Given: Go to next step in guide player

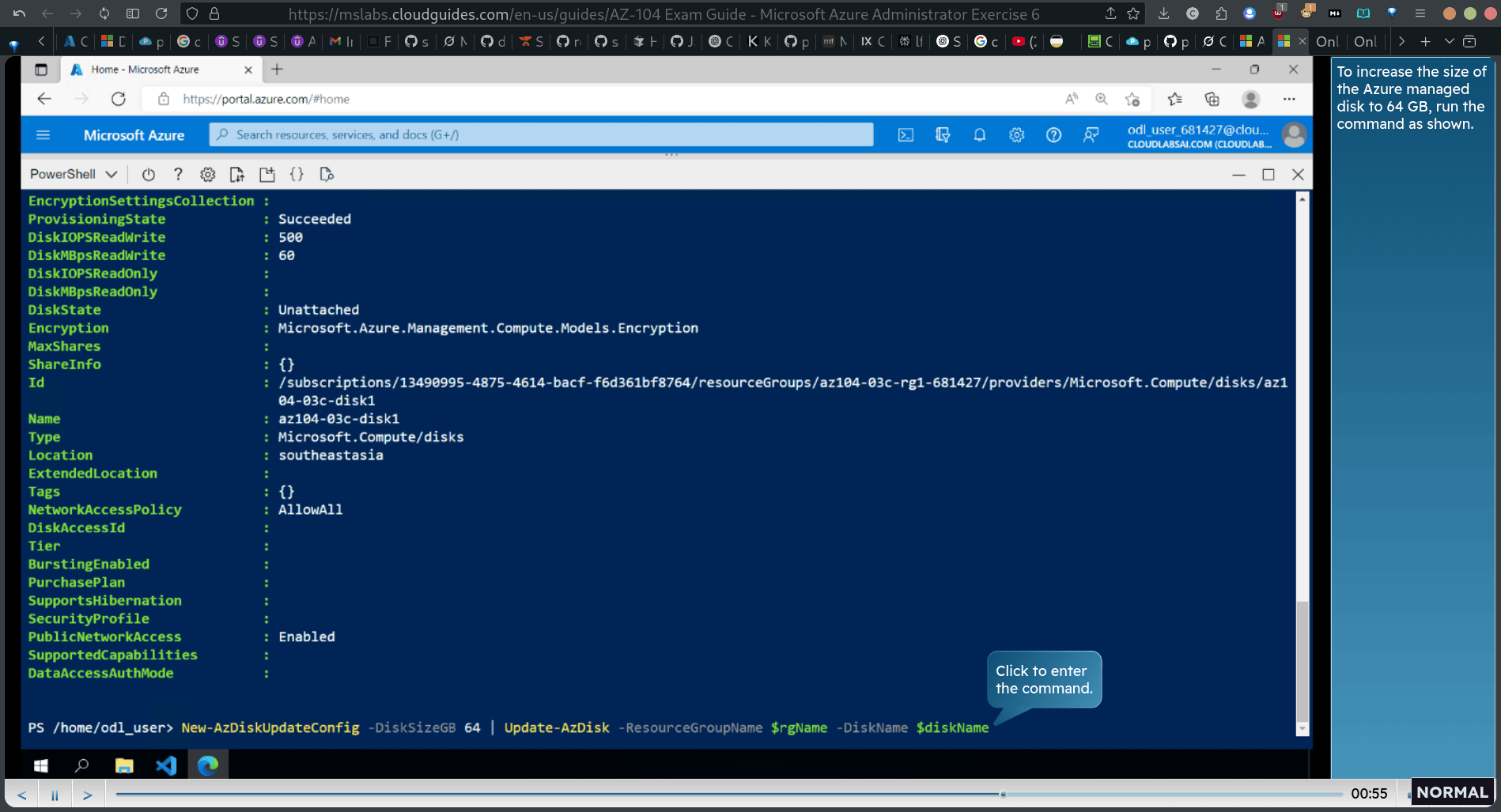Looking at the screenshot, I should click(x=88, y=795).
